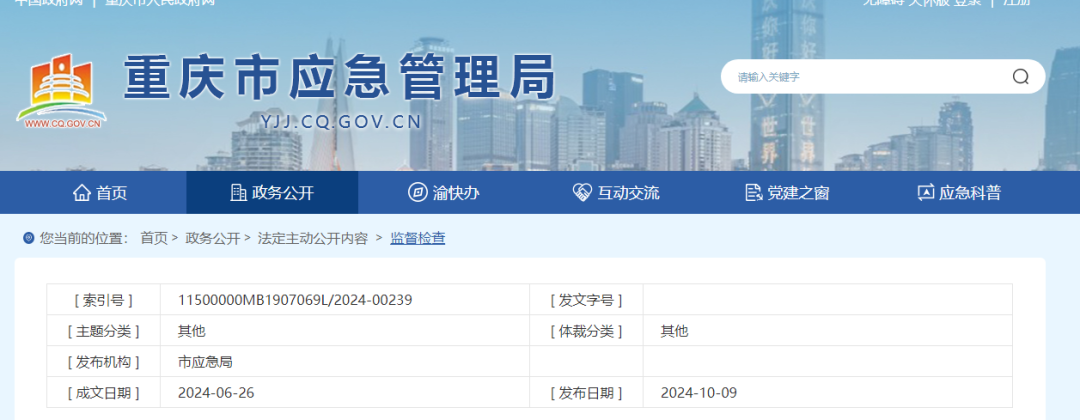This screenshot has width=1080, height=420.
Task: Click the [ 发布日期 ] label cell
Action: click(x=586, y=392)
